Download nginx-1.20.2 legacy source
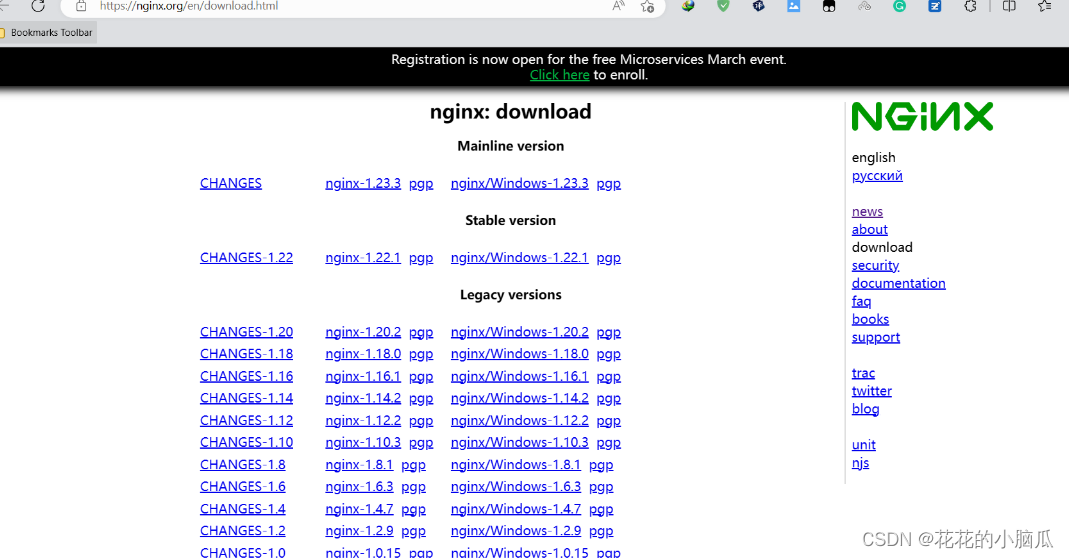Image resolution: width=1069 pixels, height=558 pixels. pos(363,332)
